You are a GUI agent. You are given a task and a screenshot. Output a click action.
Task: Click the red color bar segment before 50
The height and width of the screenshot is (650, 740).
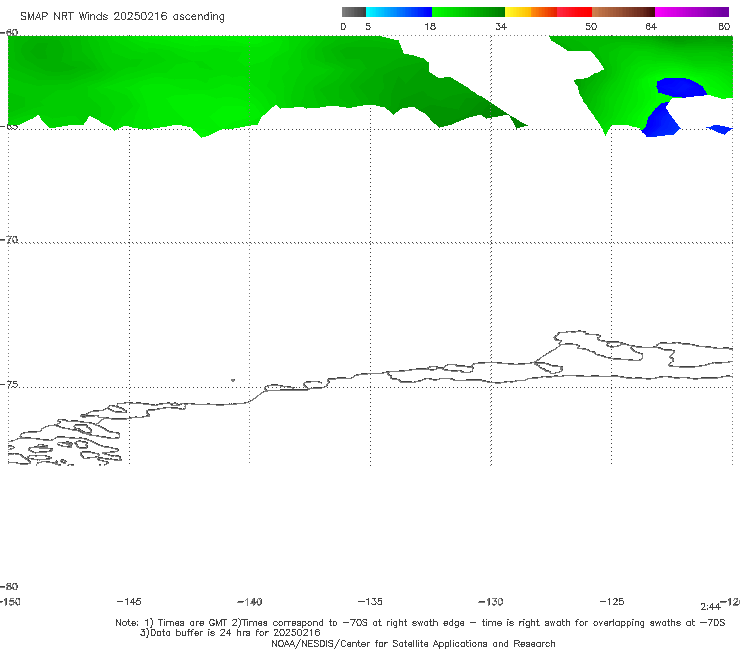574,12
